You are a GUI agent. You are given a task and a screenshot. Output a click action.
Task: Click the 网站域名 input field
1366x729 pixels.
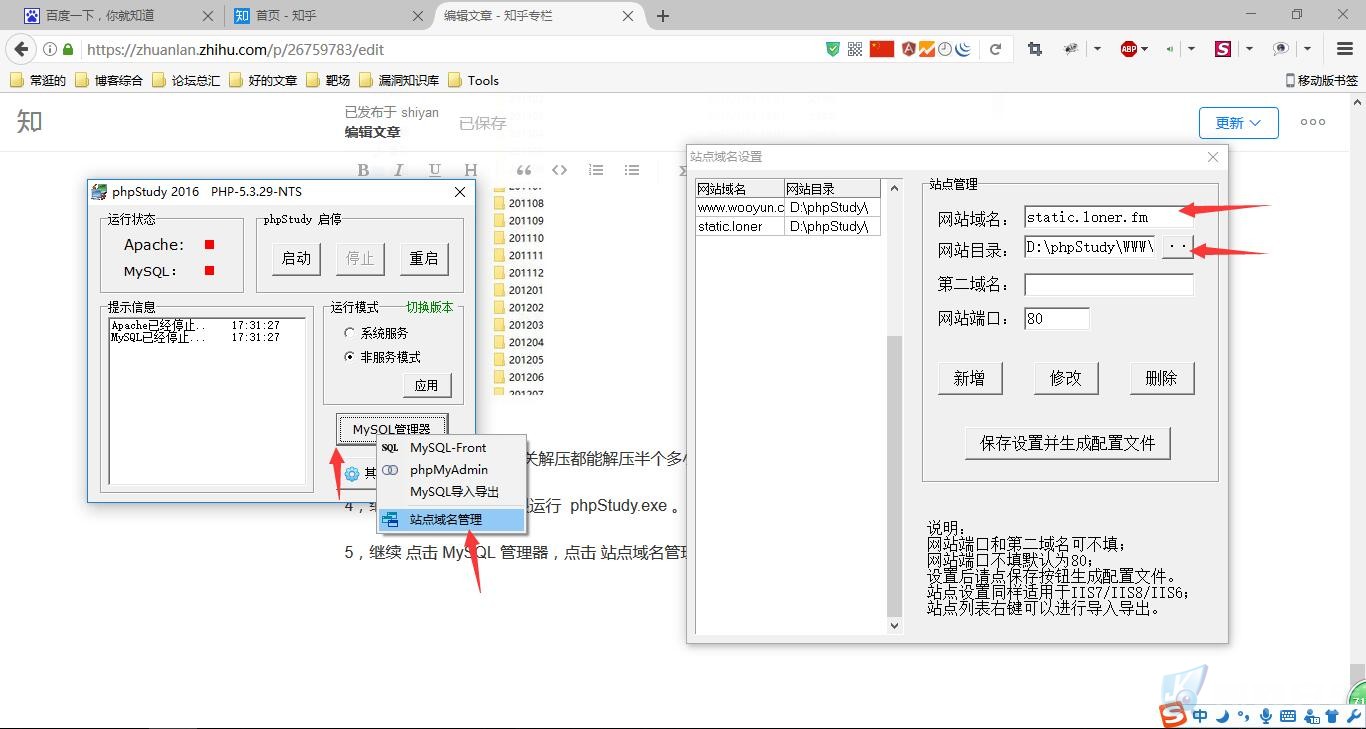coord(1109,217)
